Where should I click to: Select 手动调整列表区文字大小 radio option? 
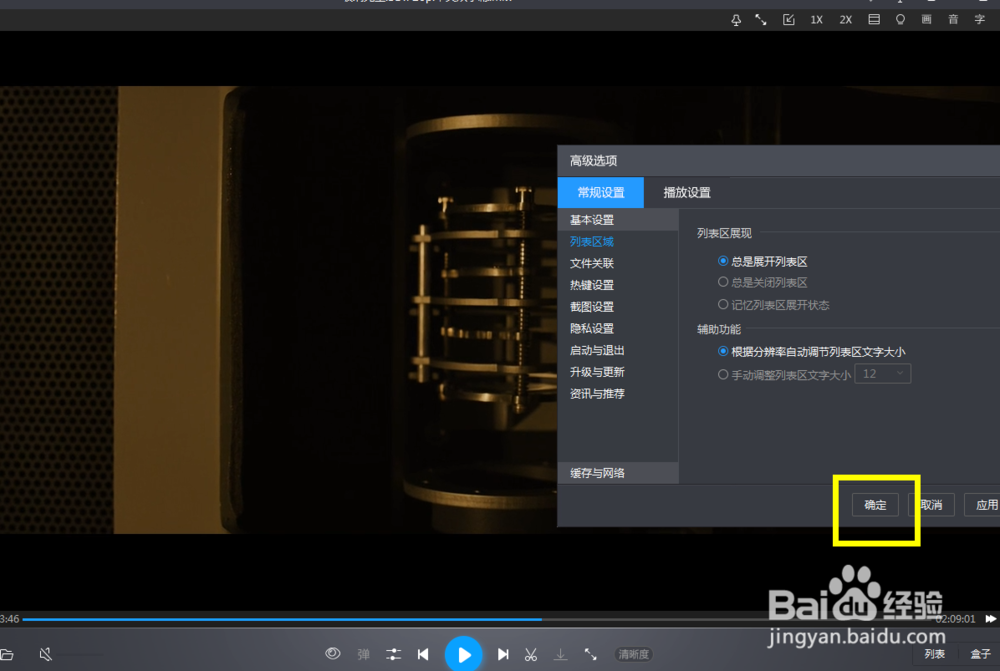coord(784,375)
